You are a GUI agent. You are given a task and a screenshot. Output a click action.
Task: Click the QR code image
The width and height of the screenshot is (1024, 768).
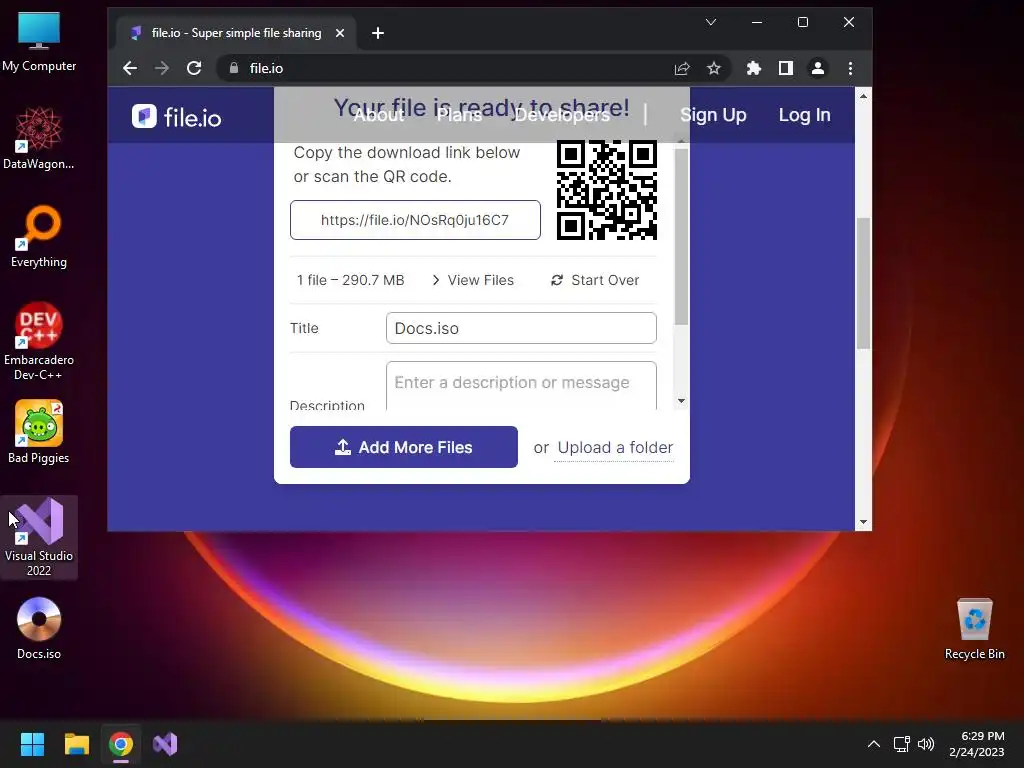(x=607, y=190)
